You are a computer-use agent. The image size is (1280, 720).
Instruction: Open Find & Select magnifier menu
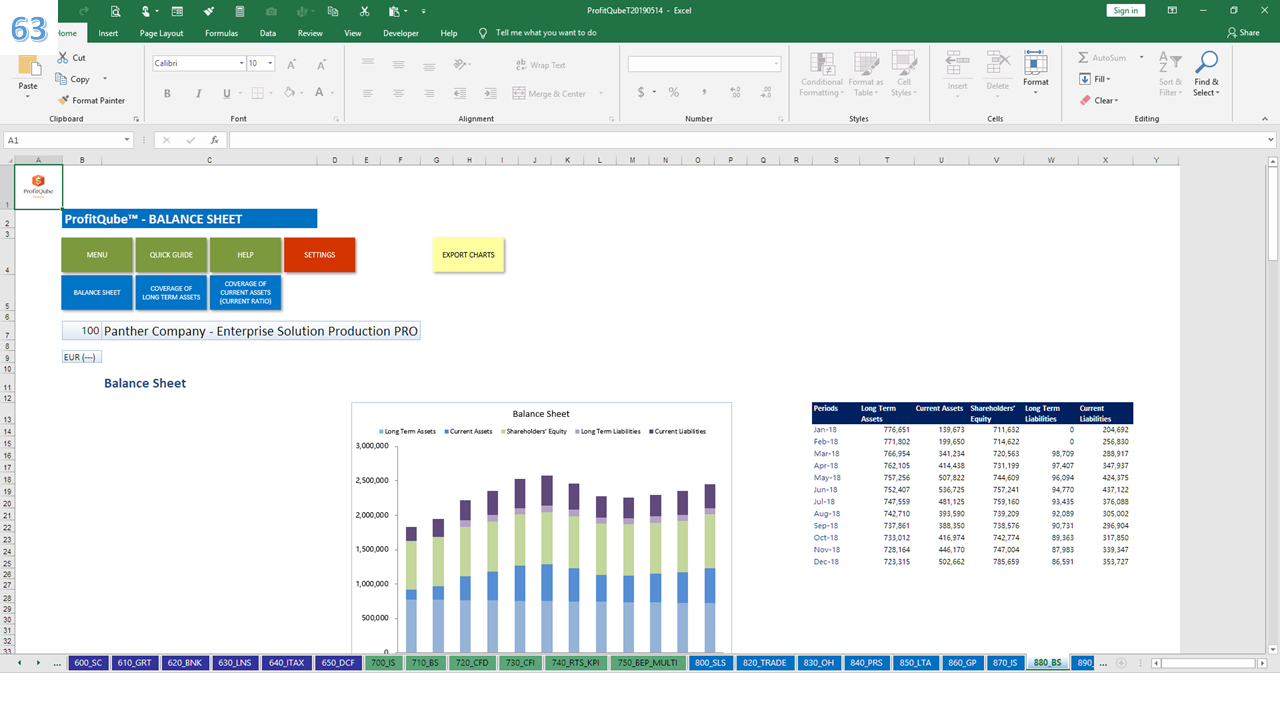coord(1206,75)
